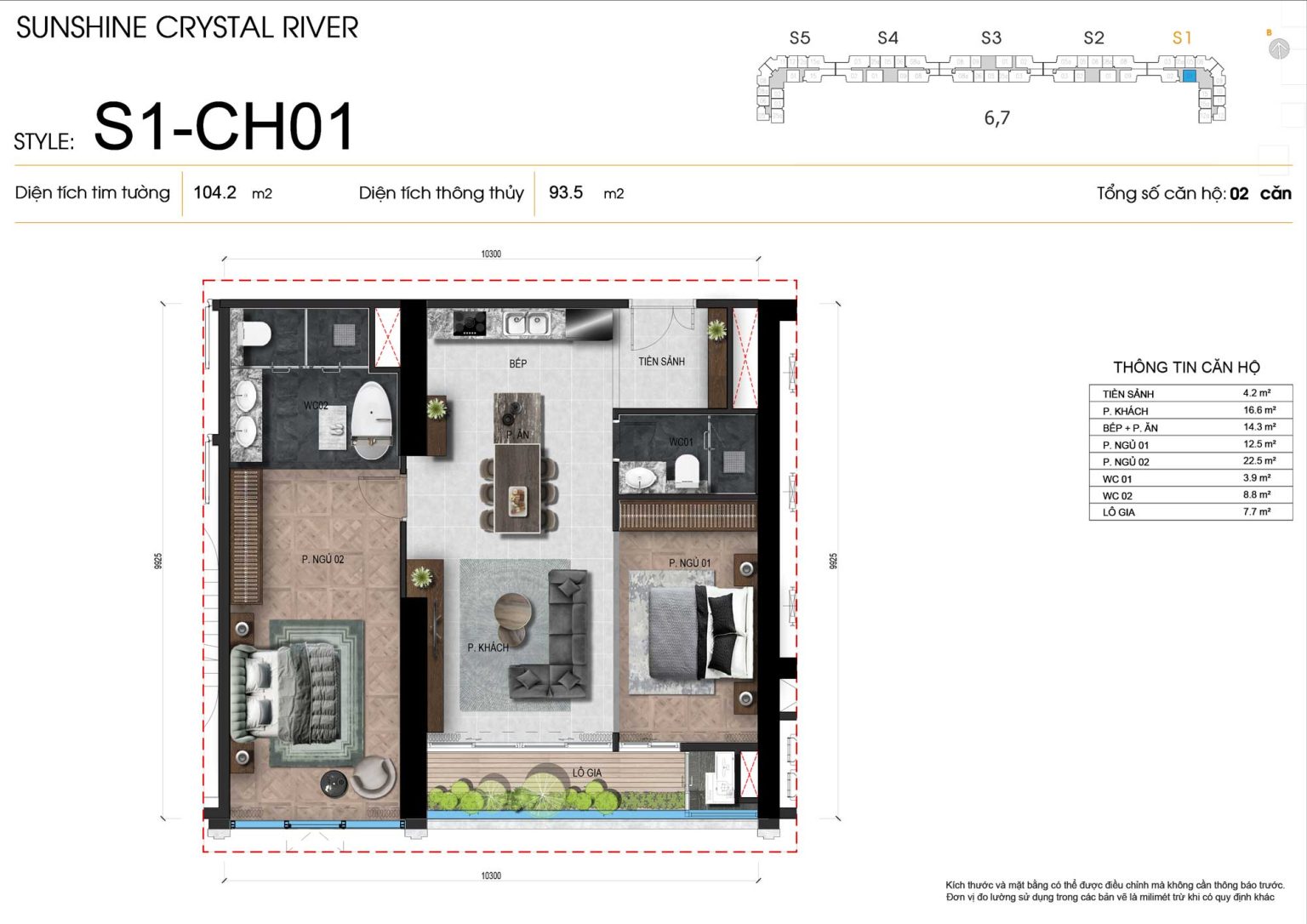1307x924 pixels.
Task: Click the LÔ GIA row in info table
Action: [x=1190, y=512]
